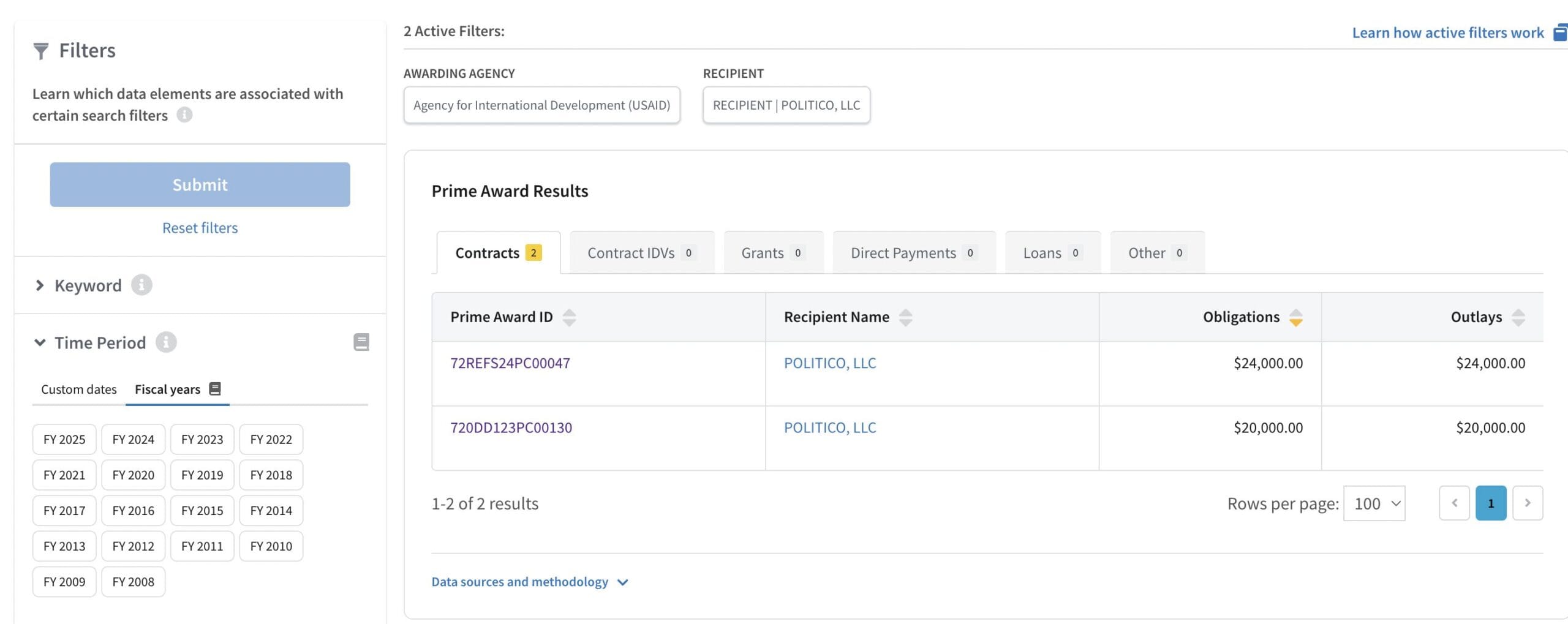Select the FY 2020 filter
This screenshot has width=1568, height=624.
133,475
